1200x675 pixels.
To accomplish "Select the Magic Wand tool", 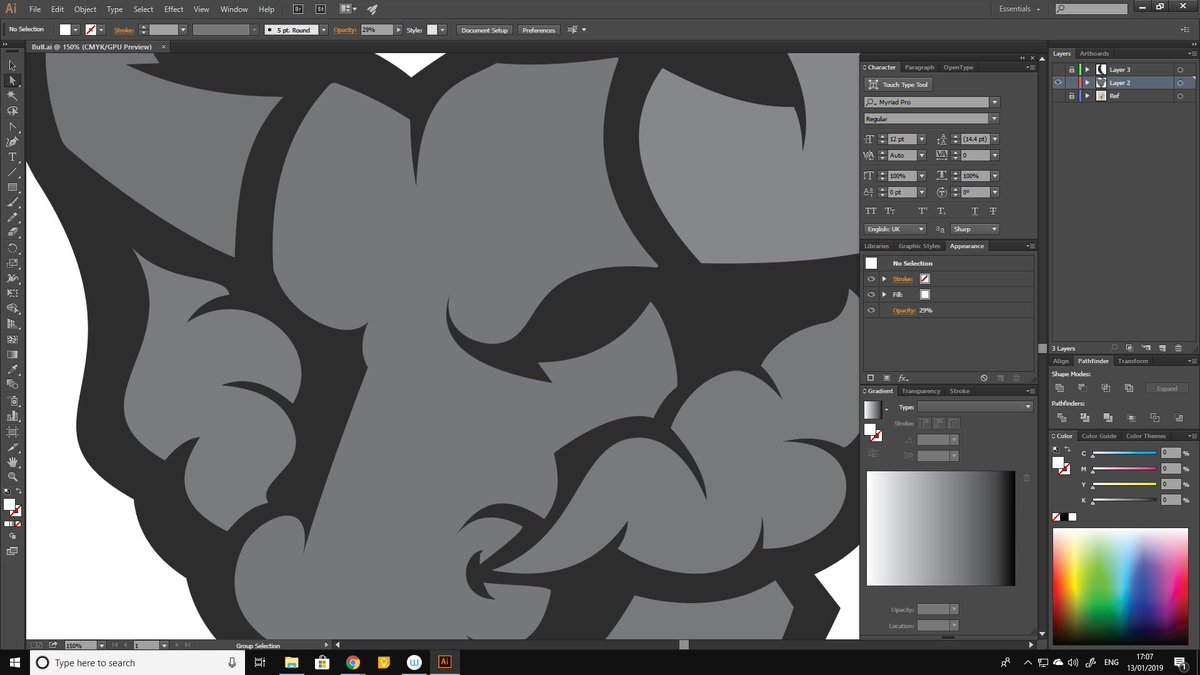I will point(13,95).
